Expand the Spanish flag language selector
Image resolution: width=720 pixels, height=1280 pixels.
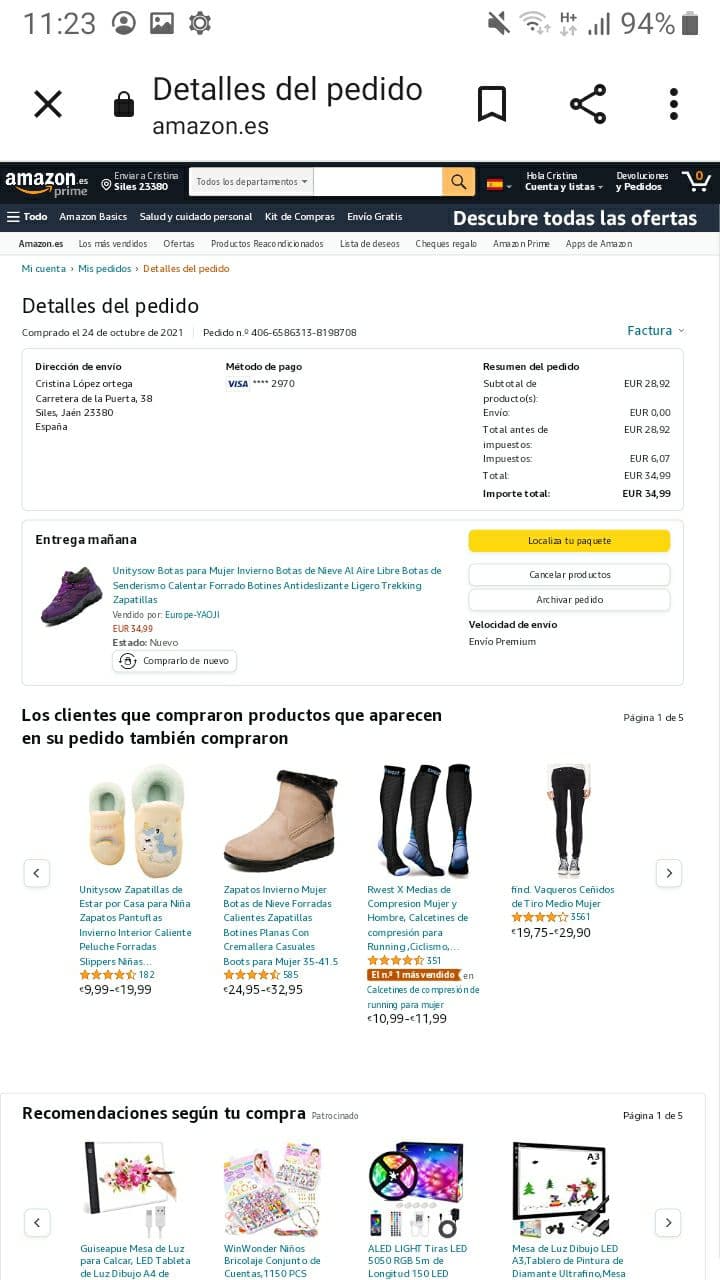[x=499, y=184]
